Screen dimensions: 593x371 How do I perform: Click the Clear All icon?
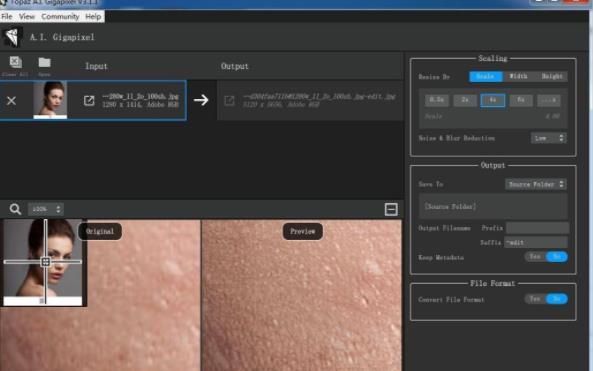coord(15,62)
